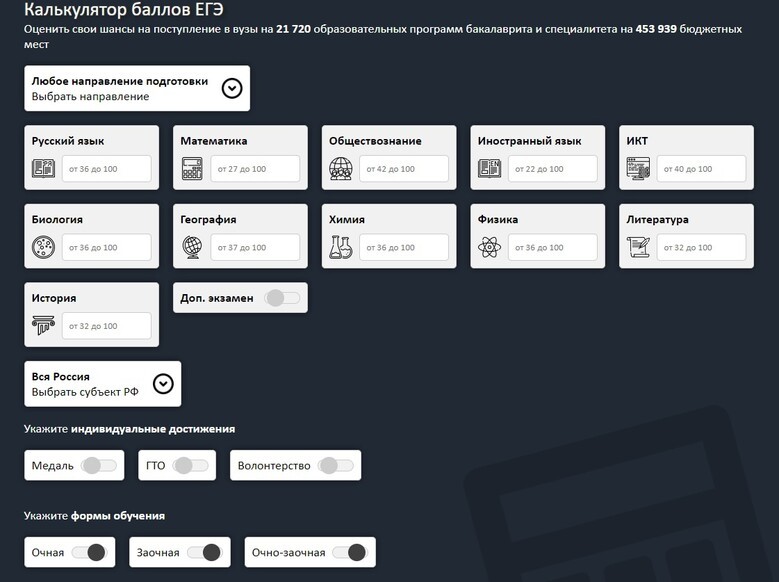The height and width of the screenshot is (582, 779).
Task: Focus the Иностранный язык score field
Action: point(552,168)
